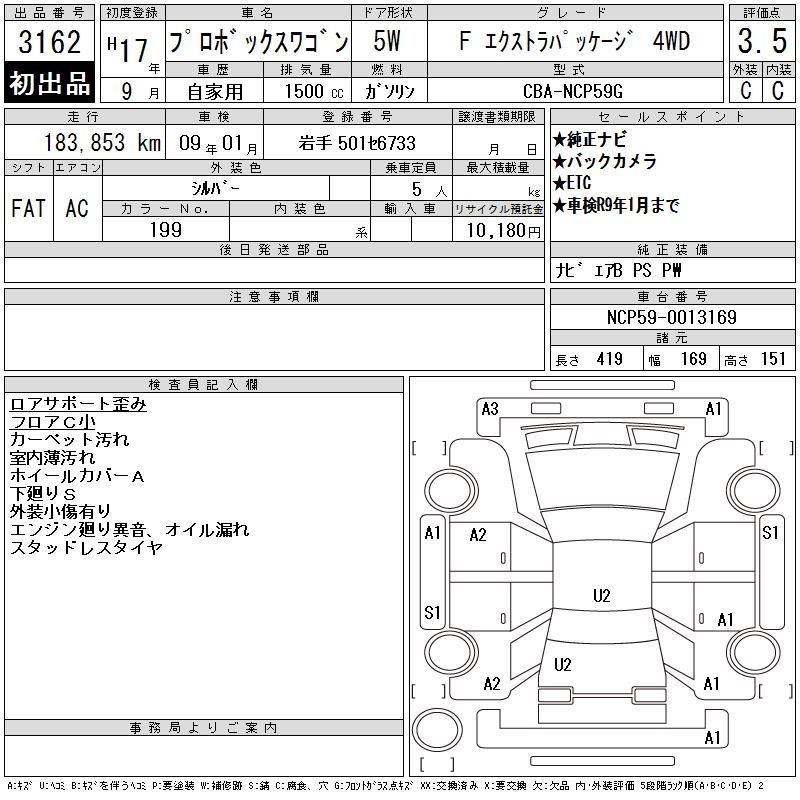Click the 諸元 header
Image resolution: width=800 pixels, height=800 pixels.
point(672,338)
